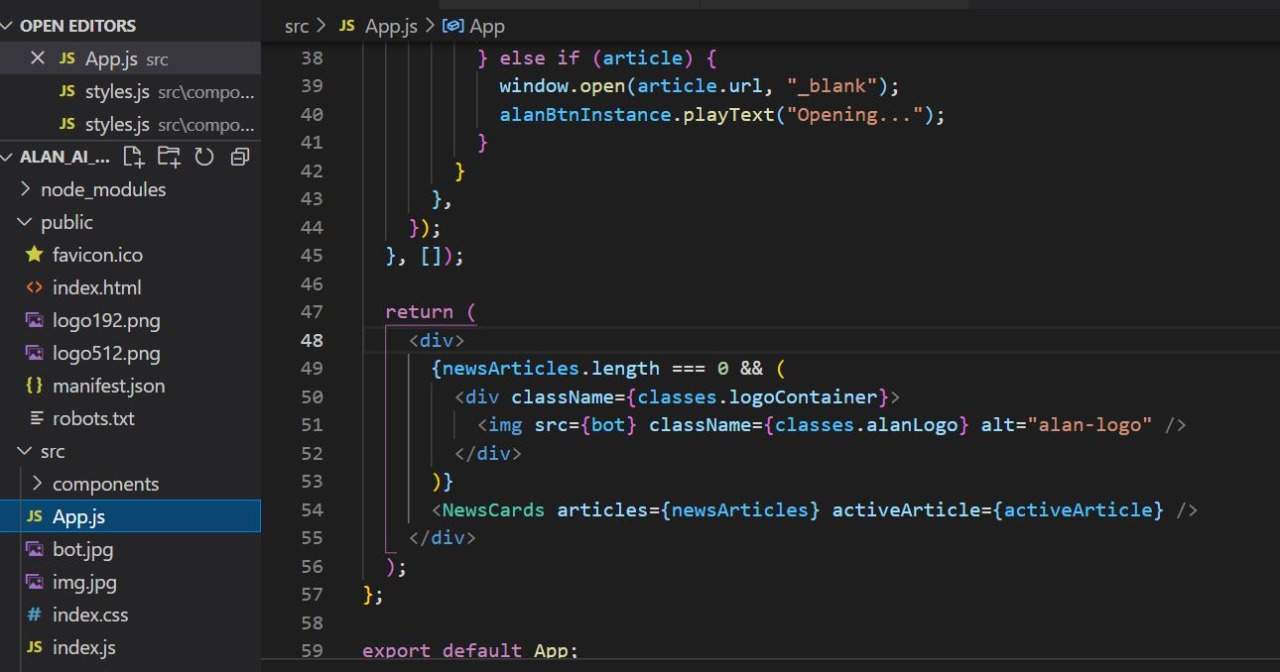Close App.js in Open Editors
The width and height of the screenshot is (1280, 672).
click(x=37, y=58)
